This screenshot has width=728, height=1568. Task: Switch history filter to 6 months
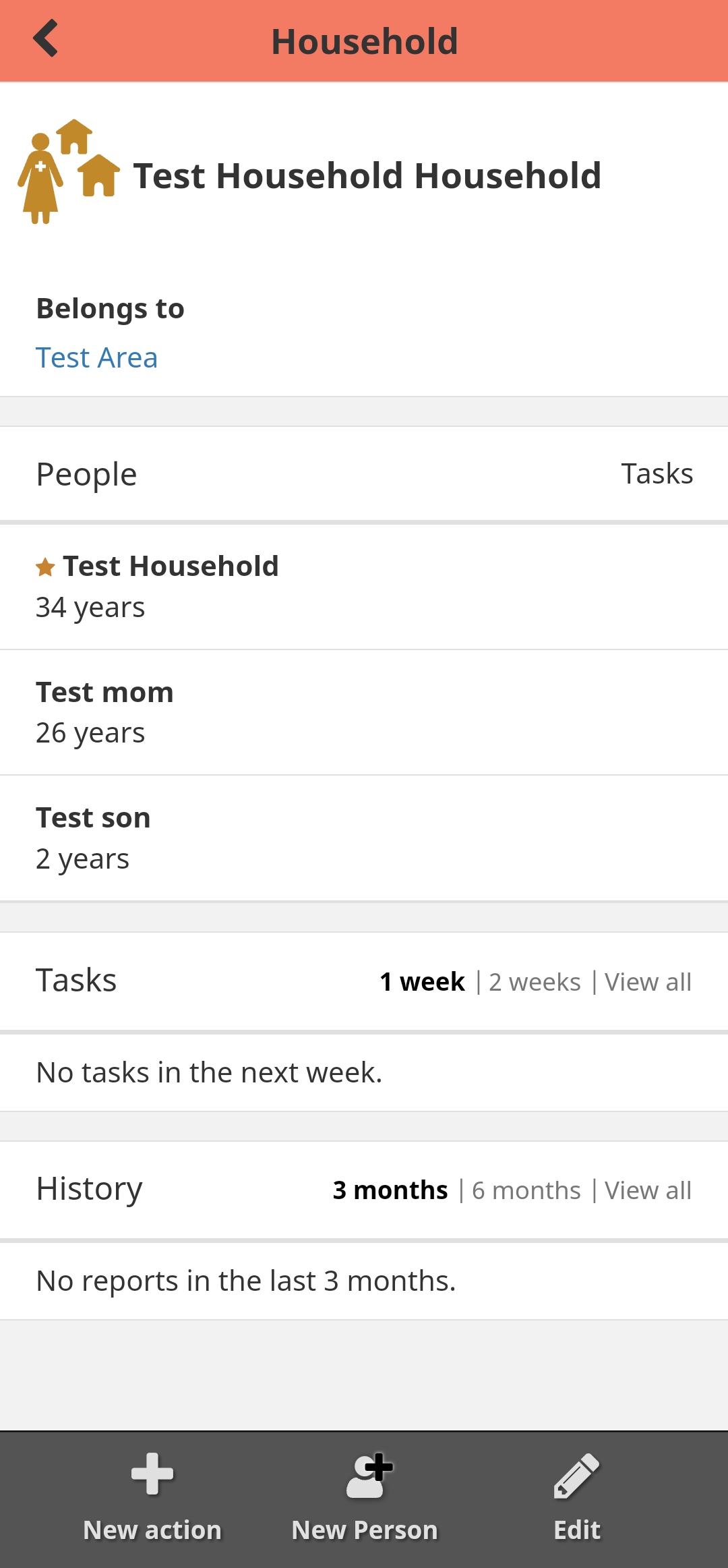click(x=526, y=1190)
